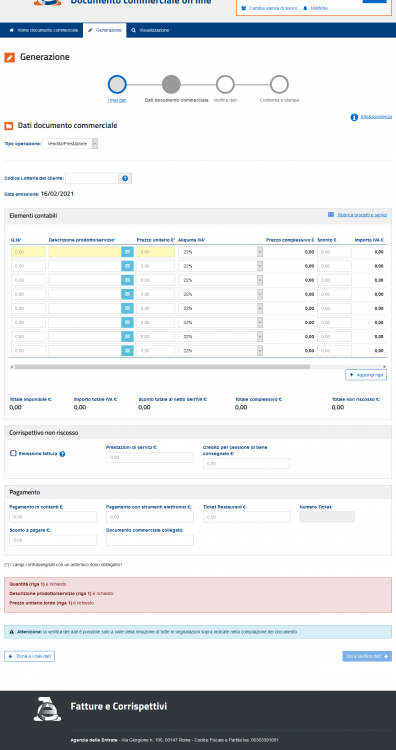Screen dimensions: 396x750
Task: Click the Notifiche bell
Action: (x=305, y=8)
